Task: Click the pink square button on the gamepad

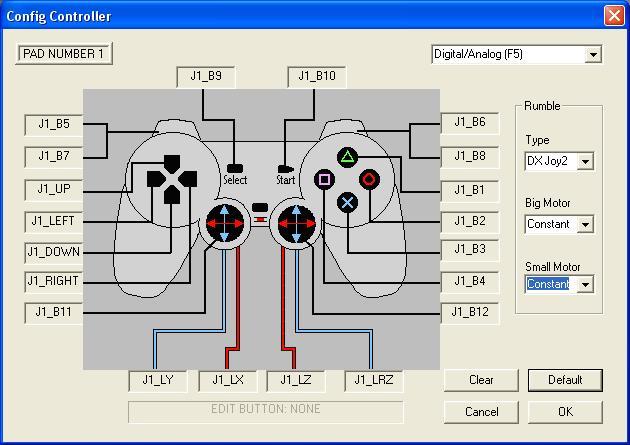Action: [324, 179]
